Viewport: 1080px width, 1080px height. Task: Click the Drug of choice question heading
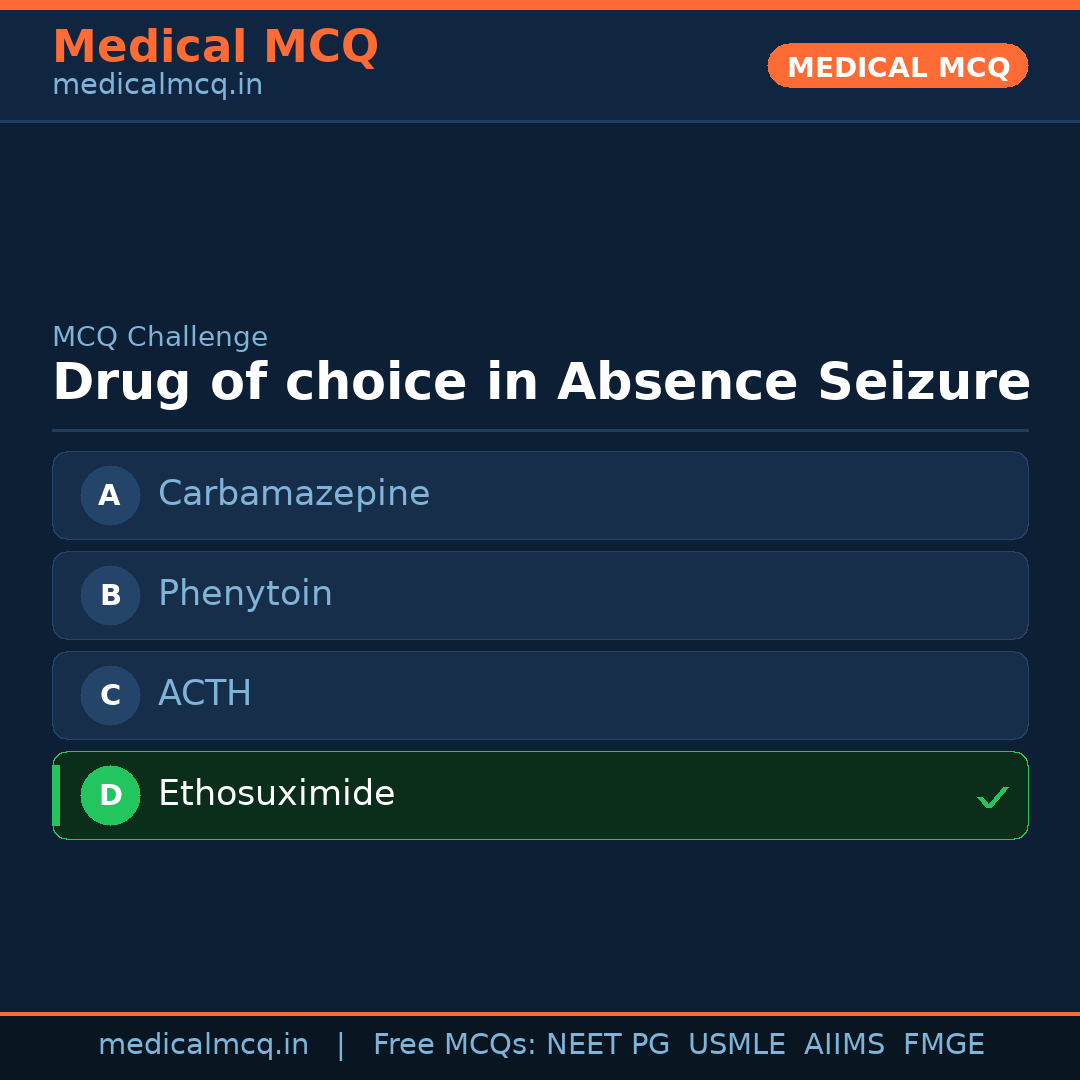[x=541, y=383]
